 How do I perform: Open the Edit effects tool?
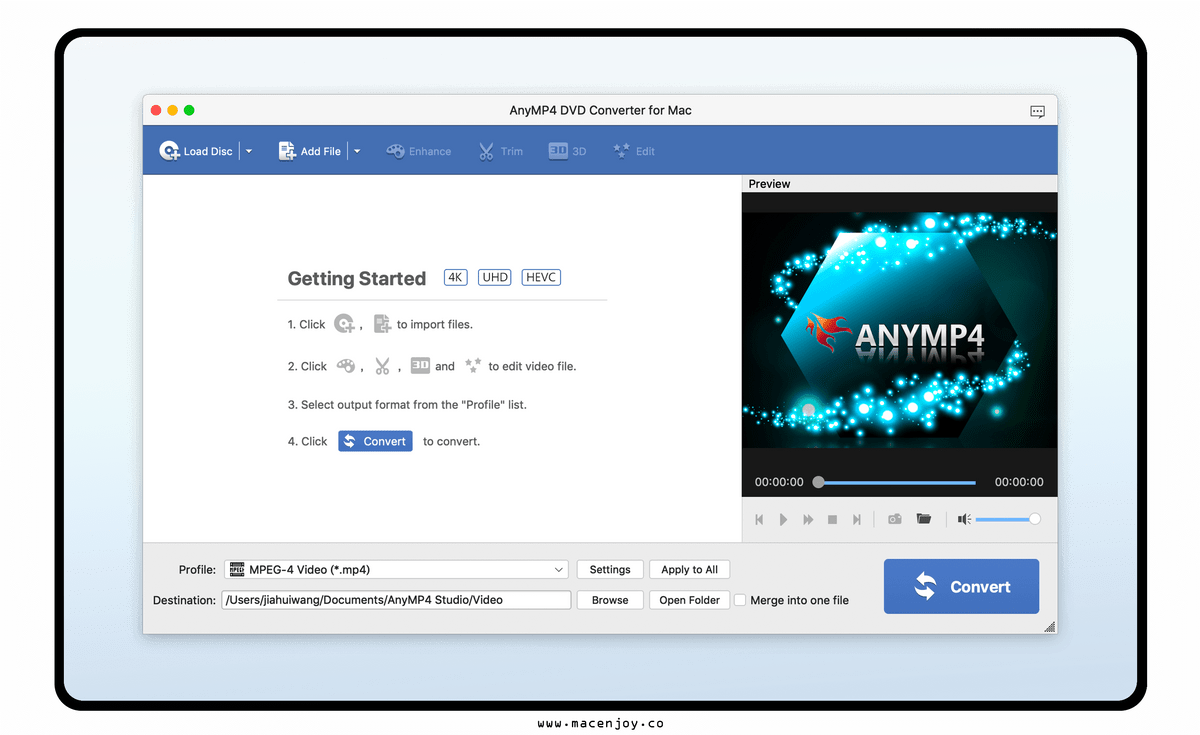click(x=634, y=151)
